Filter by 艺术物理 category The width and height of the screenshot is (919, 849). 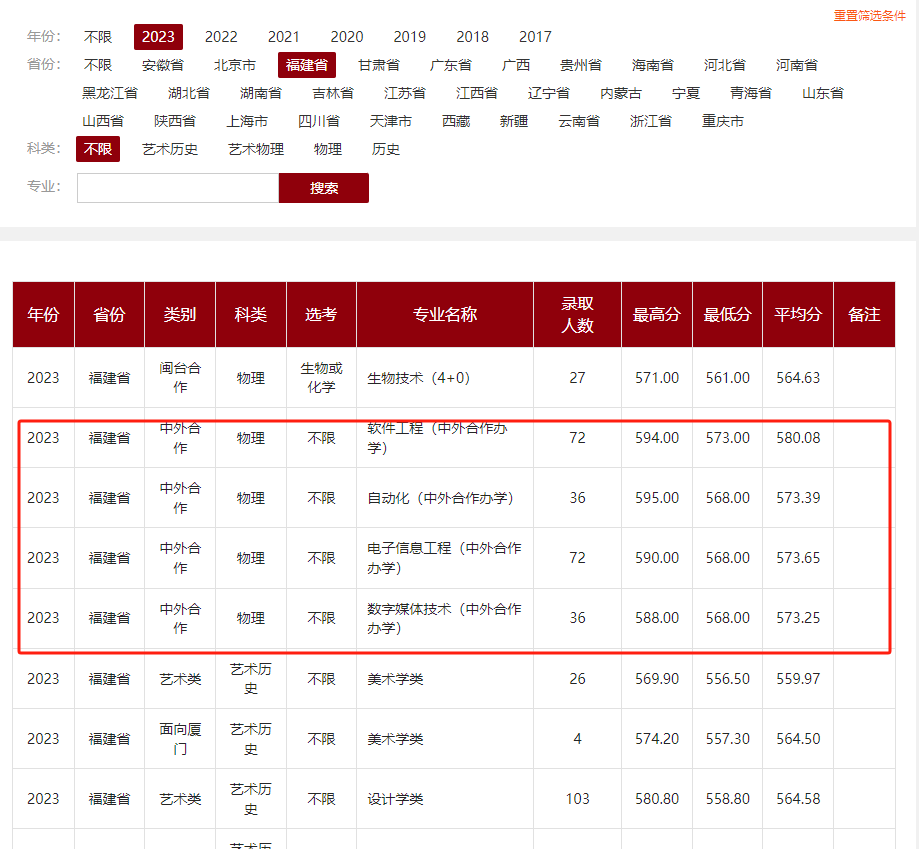pyautogui.click(x=256, y=149)
